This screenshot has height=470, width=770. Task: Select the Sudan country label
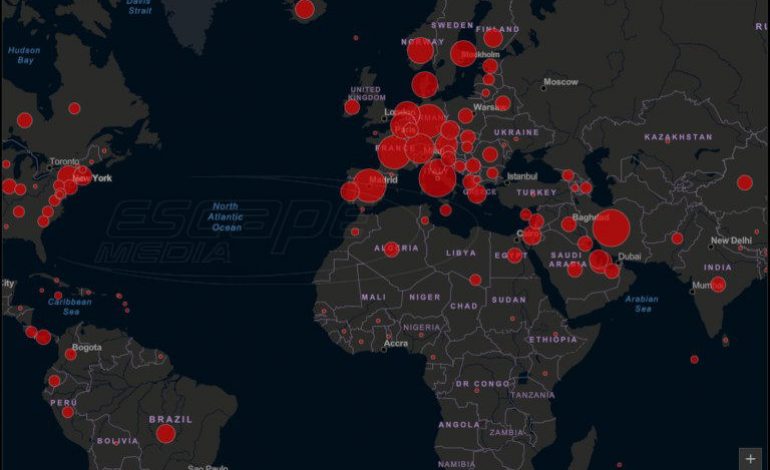(x=509, y=300)
